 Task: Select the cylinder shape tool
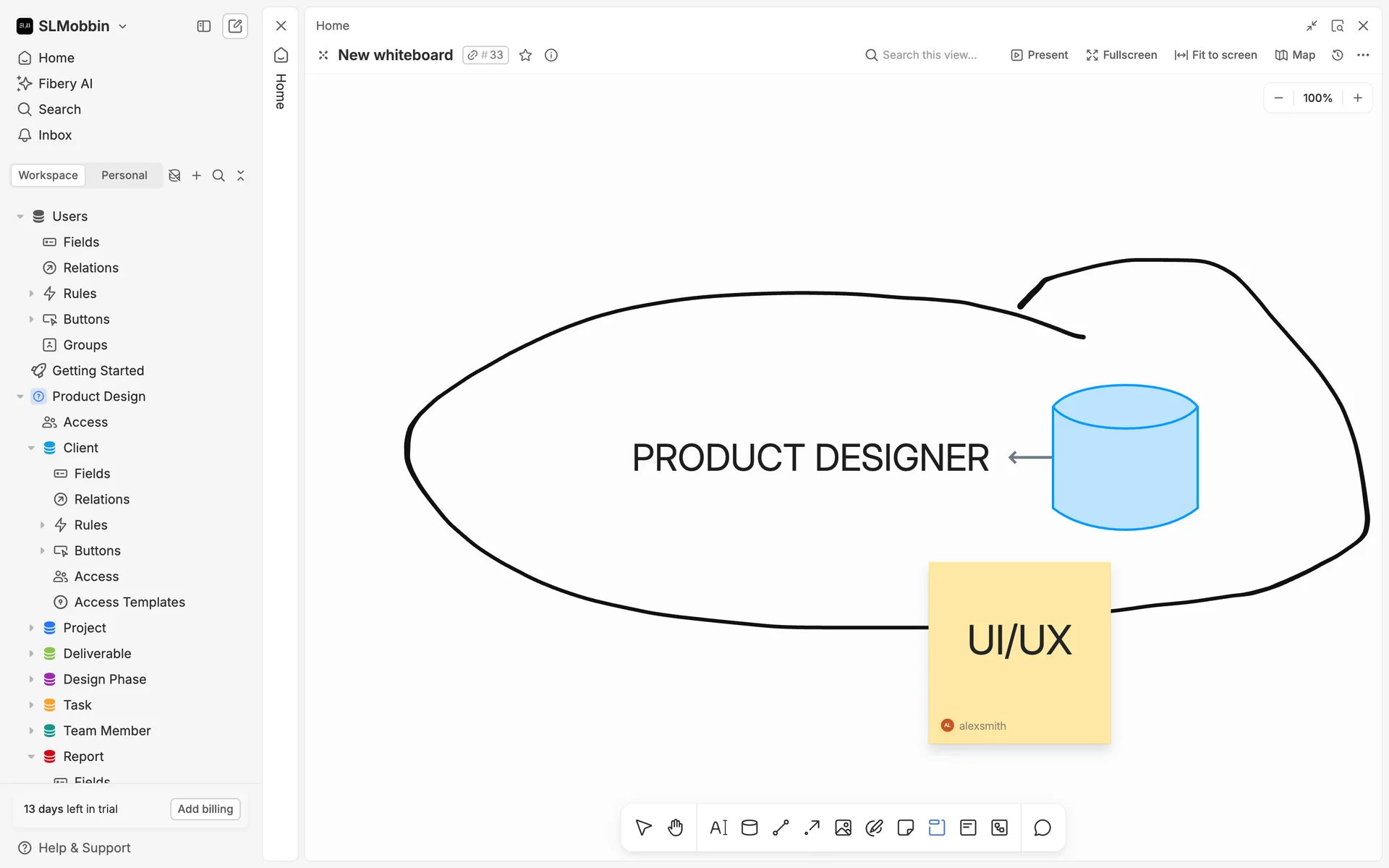[x=749, y=827]
